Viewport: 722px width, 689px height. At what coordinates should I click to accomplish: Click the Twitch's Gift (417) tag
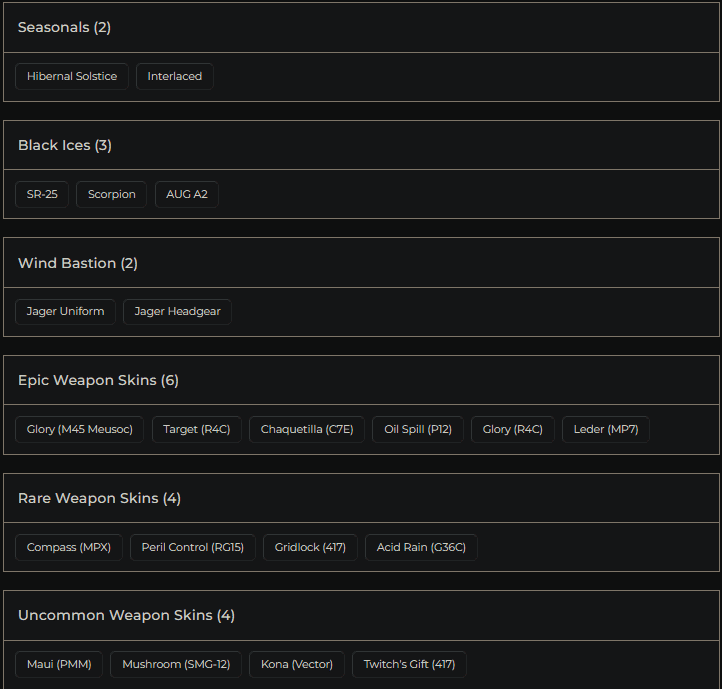click(409, 665)
